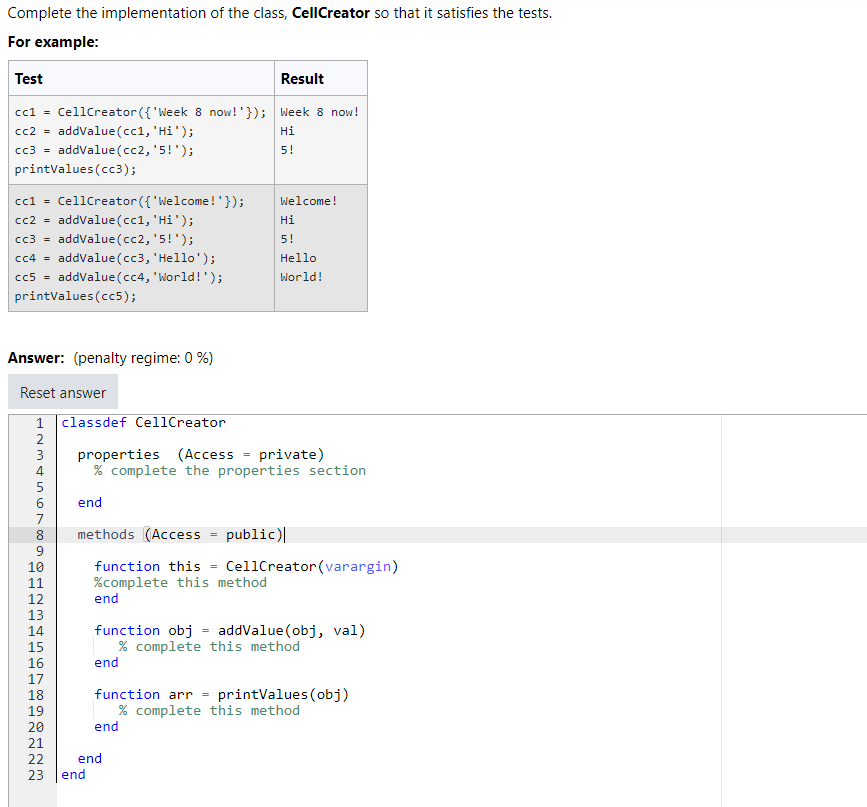Click the '% complete this method' comment on line 19
The image size is (867, 807).
(x=209, y=711)
